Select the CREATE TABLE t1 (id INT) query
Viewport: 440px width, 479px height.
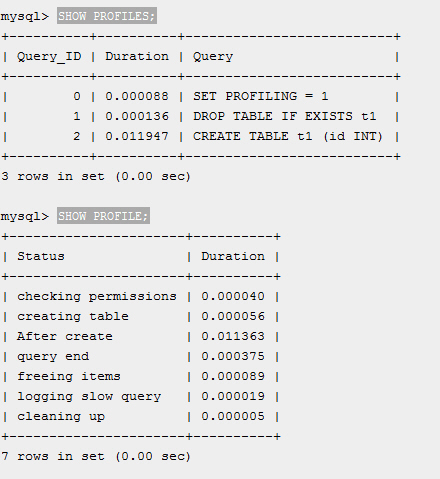[x=288, y=136]
